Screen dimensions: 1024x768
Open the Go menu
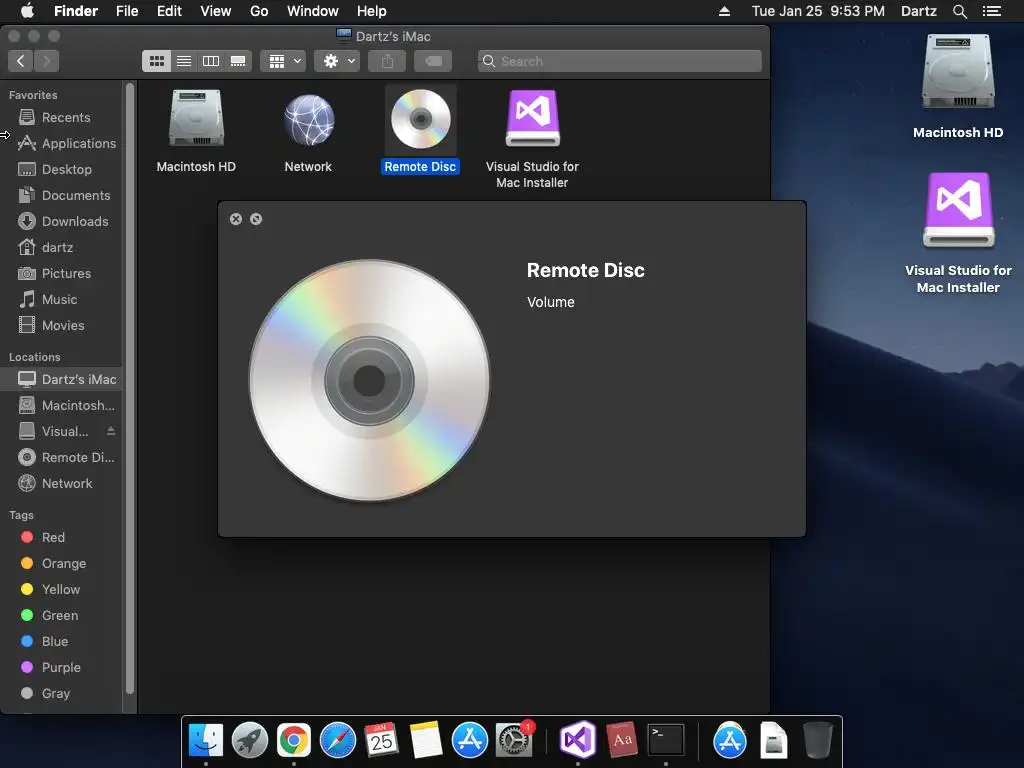coord(259,11)
